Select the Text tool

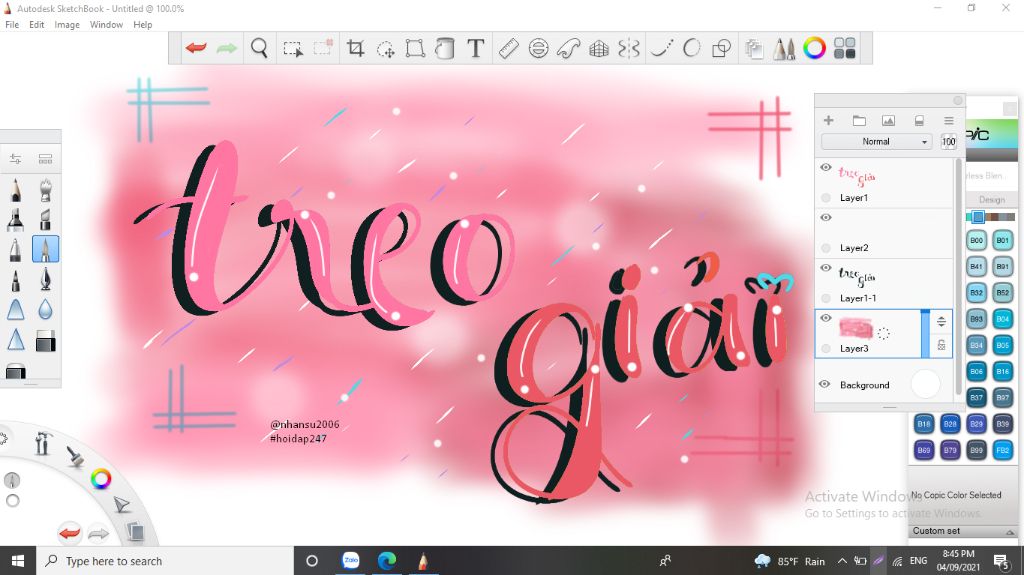475,48
